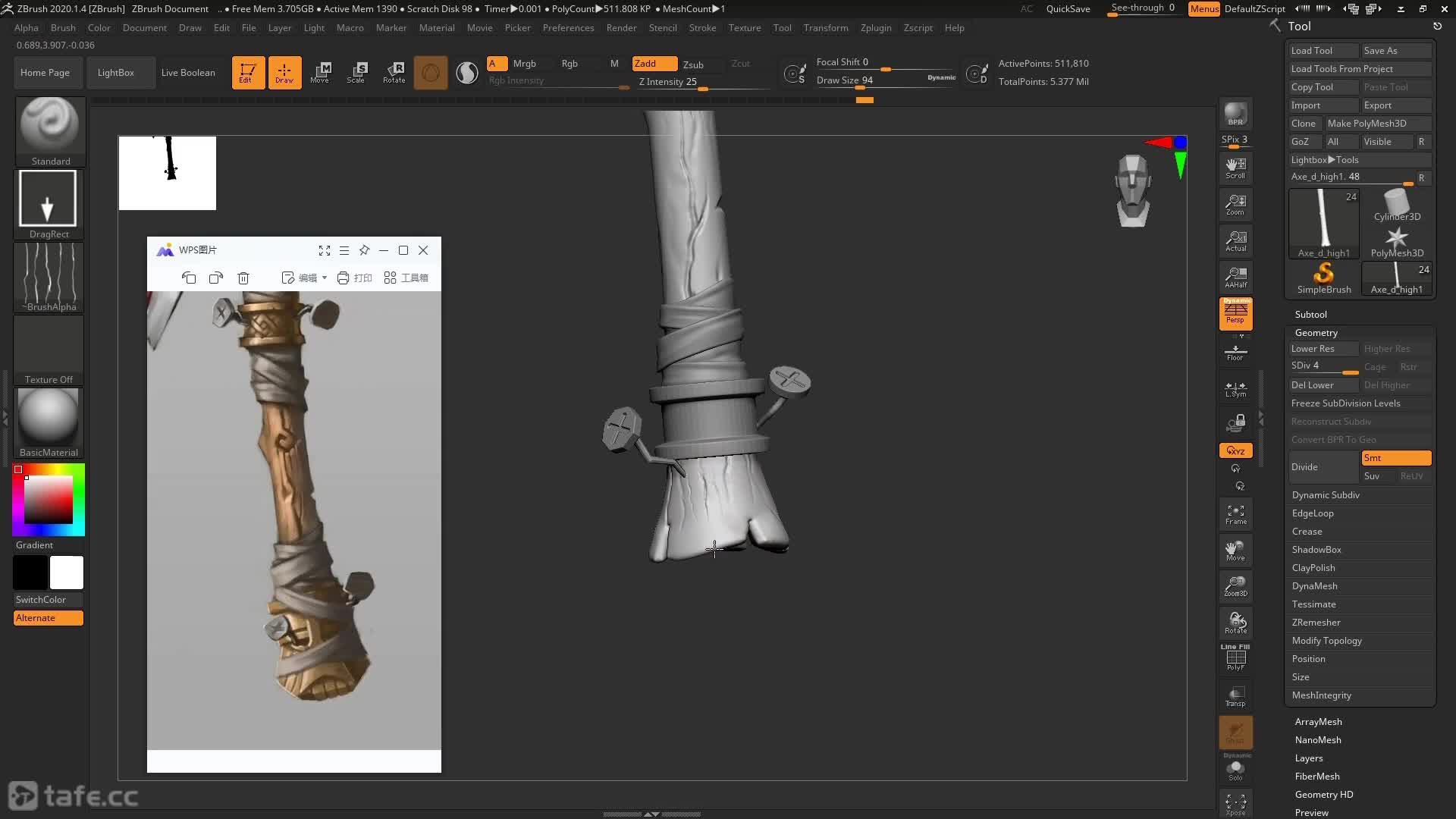Click the white secondary color swatch
The image size is (1456, 819).
pos(67,573)
